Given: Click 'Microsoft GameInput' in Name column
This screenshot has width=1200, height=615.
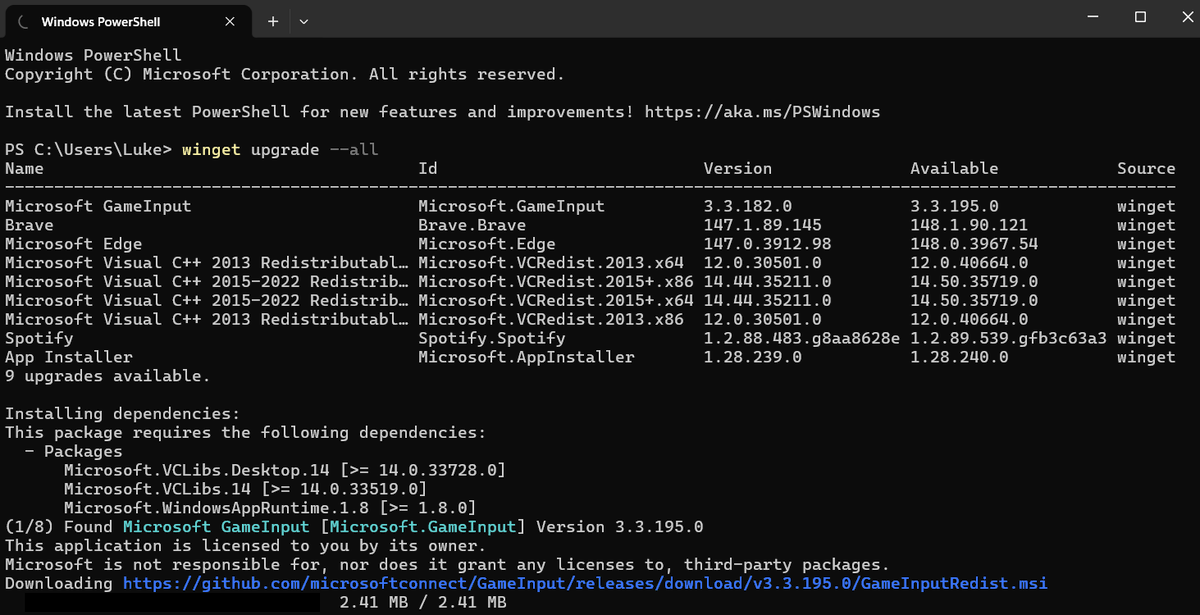Looking at the screenshot, I should tap(98, 207).
